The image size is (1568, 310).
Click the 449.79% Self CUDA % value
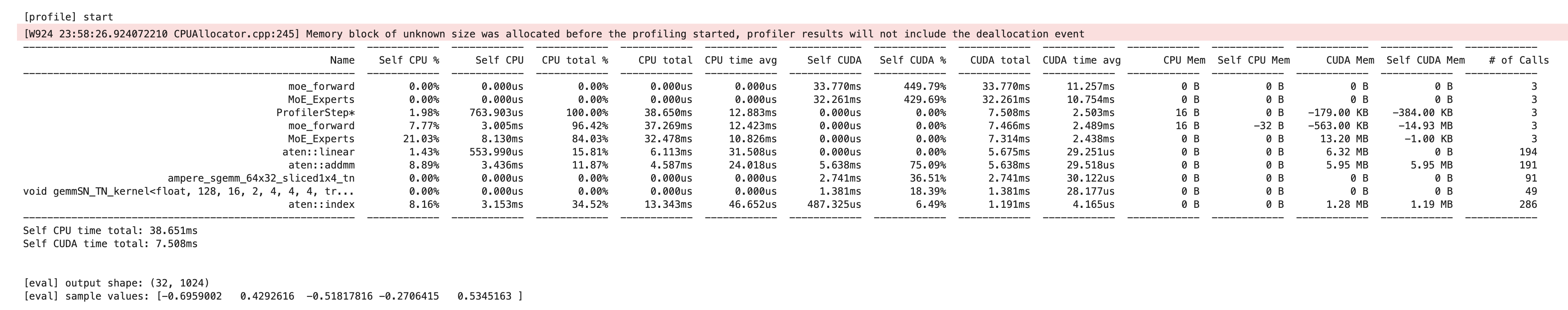click(925, 86)
